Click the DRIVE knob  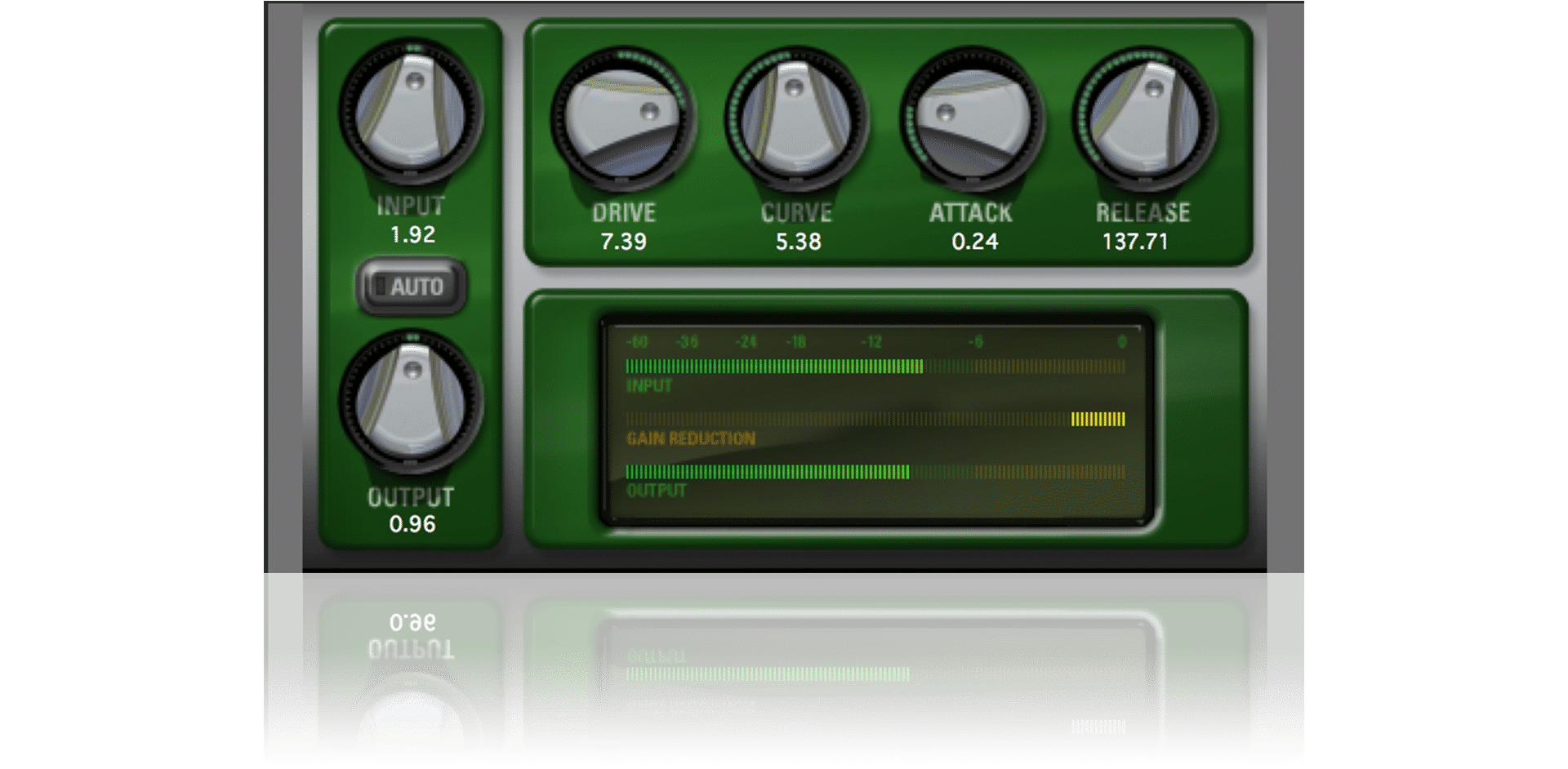click(x=623, y=119)
